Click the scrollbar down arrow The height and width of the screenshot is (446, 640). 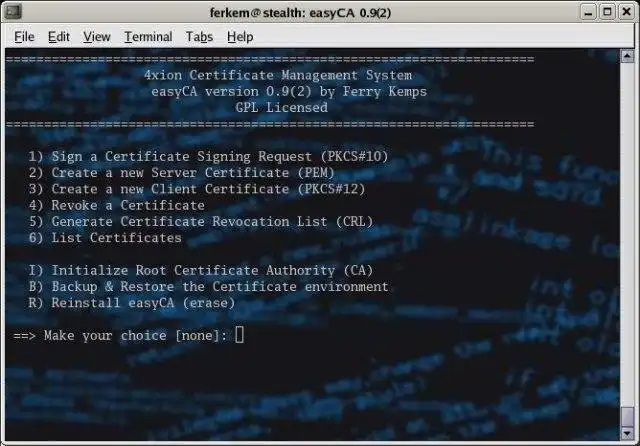tap(627, 433)
